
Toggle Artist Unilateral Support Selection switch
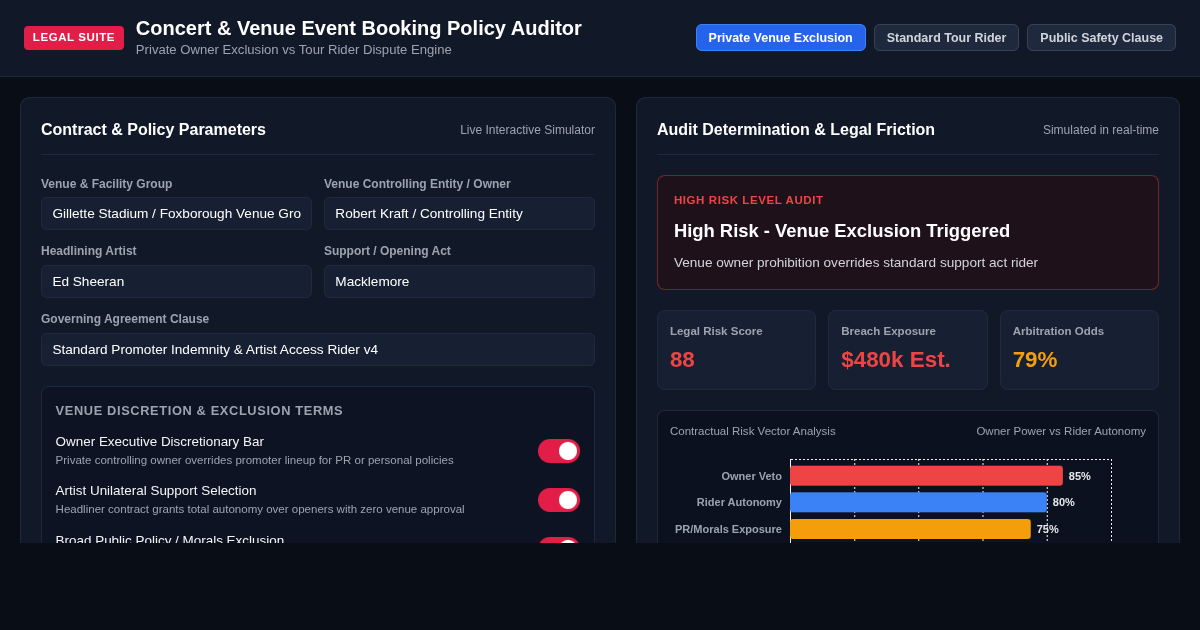[x=559, y=500]
